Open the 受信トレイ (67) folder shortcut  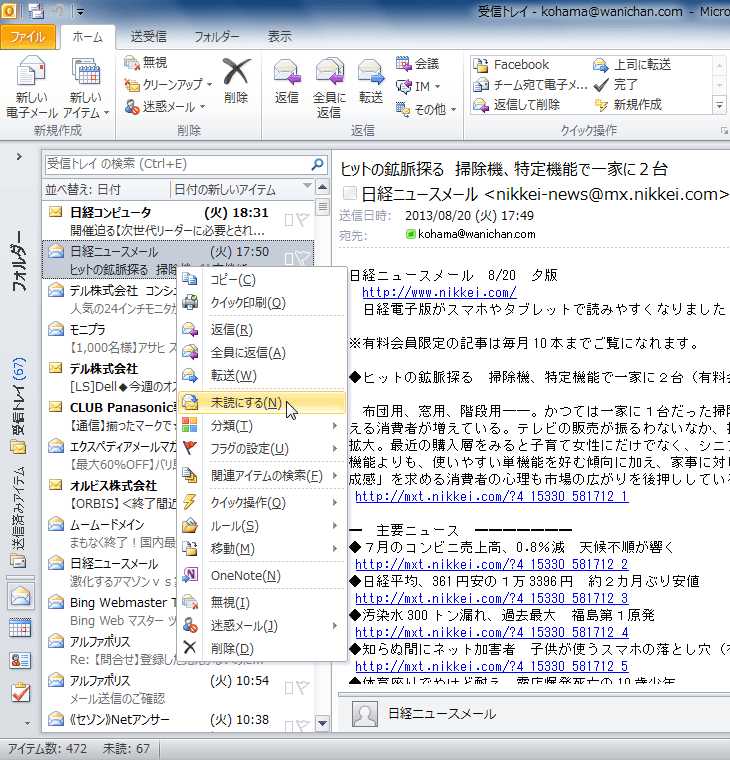(19, 406)
